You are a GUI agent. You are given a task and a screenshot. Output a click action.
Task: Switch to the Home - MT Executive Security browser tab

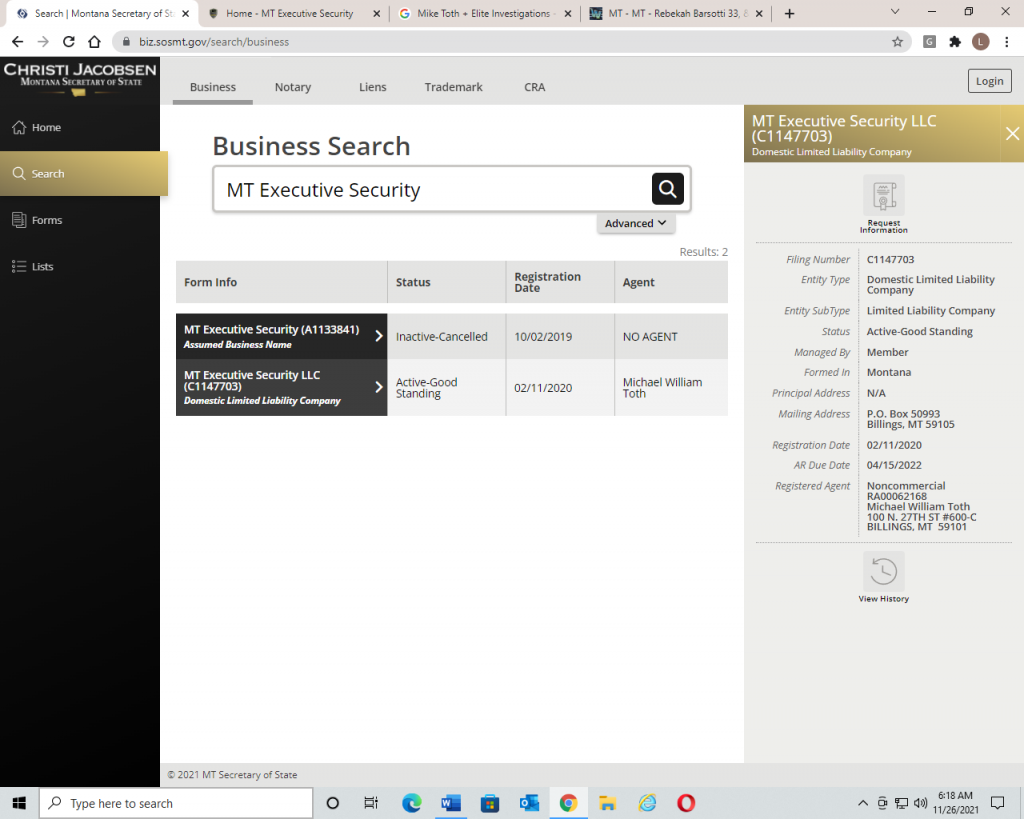288,14
